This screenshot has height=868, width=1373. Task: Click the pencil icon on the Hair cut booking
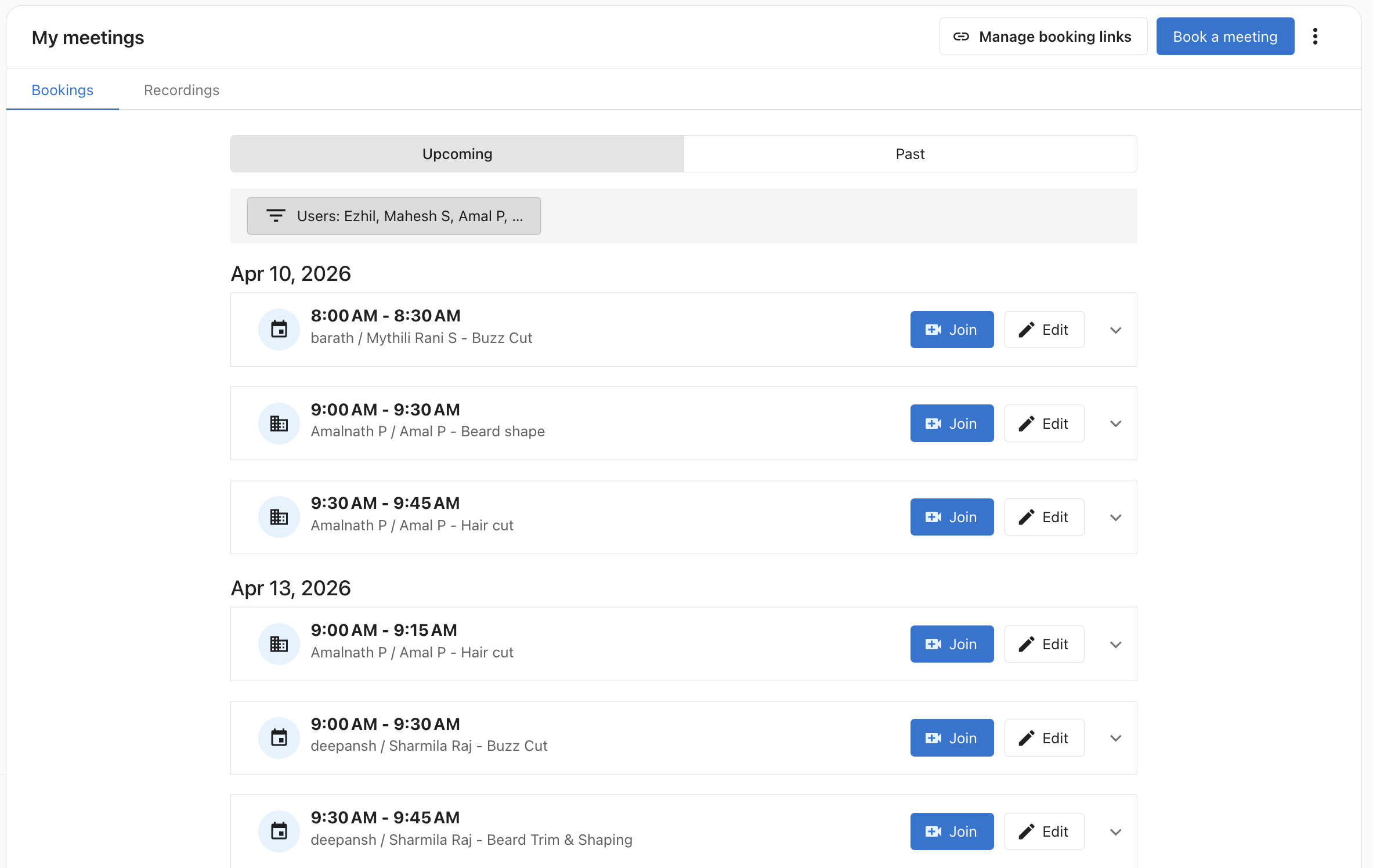click(x=1025, y=516)
